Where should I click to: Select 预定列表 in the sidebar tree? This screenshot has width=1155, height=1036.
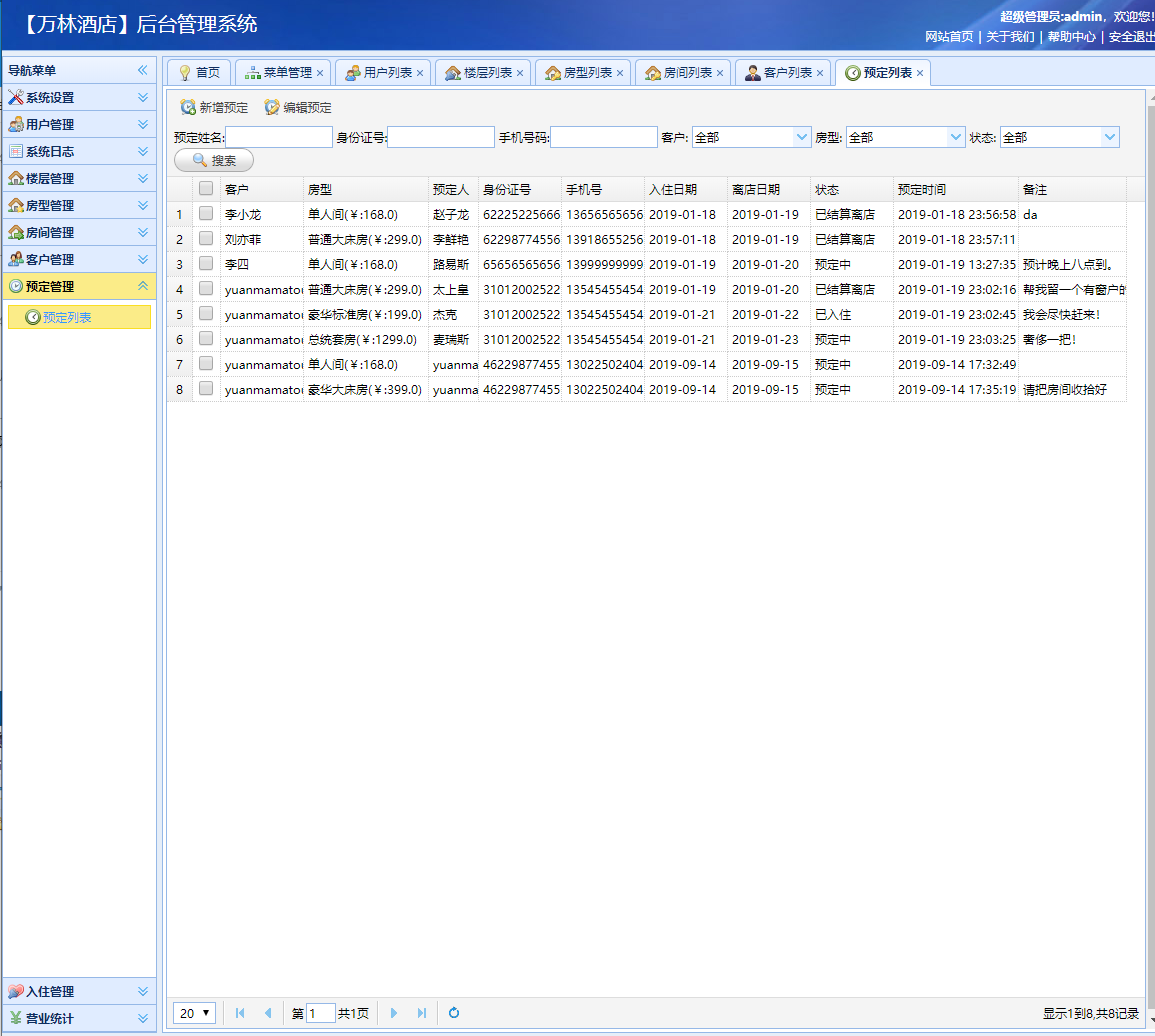tap(67, 317)
